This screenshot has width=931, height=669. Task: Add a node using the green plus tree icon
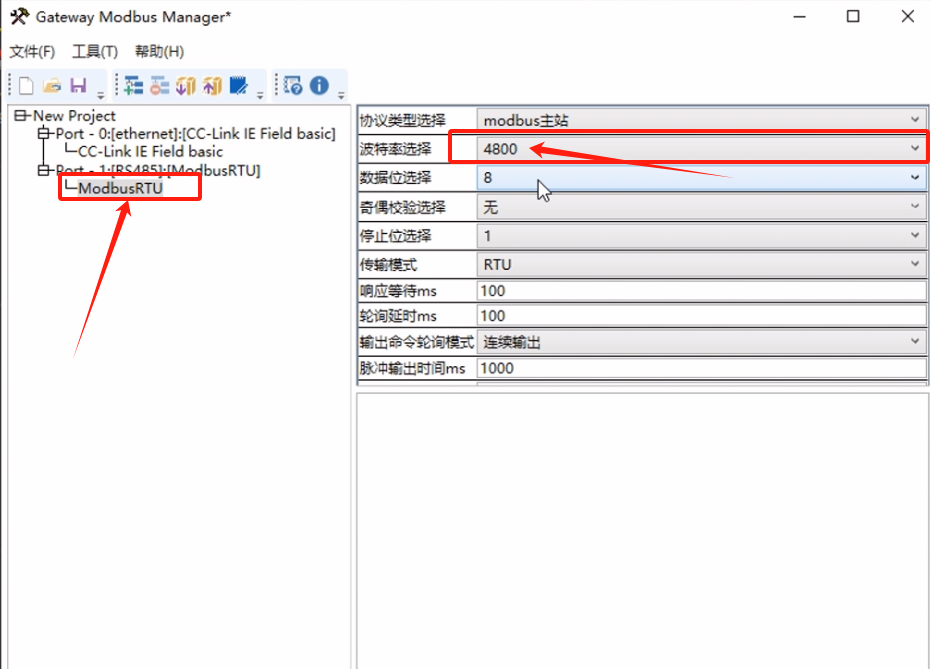(x=133, y=85)
